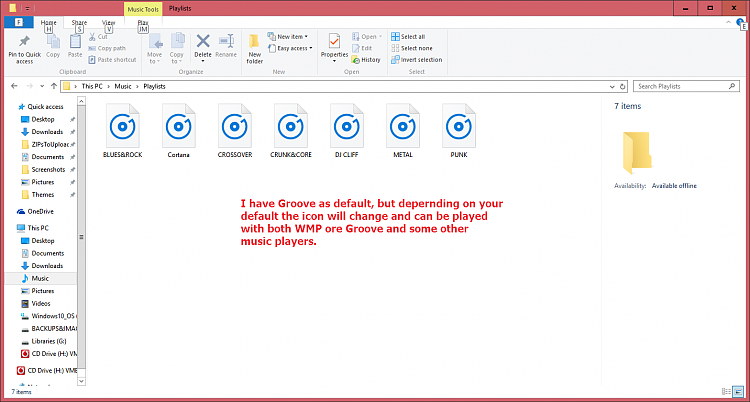Expand the Properties dropdown arrow
Image resolution: width=750 pixels, height=402 pixels.
pos(334,61)
